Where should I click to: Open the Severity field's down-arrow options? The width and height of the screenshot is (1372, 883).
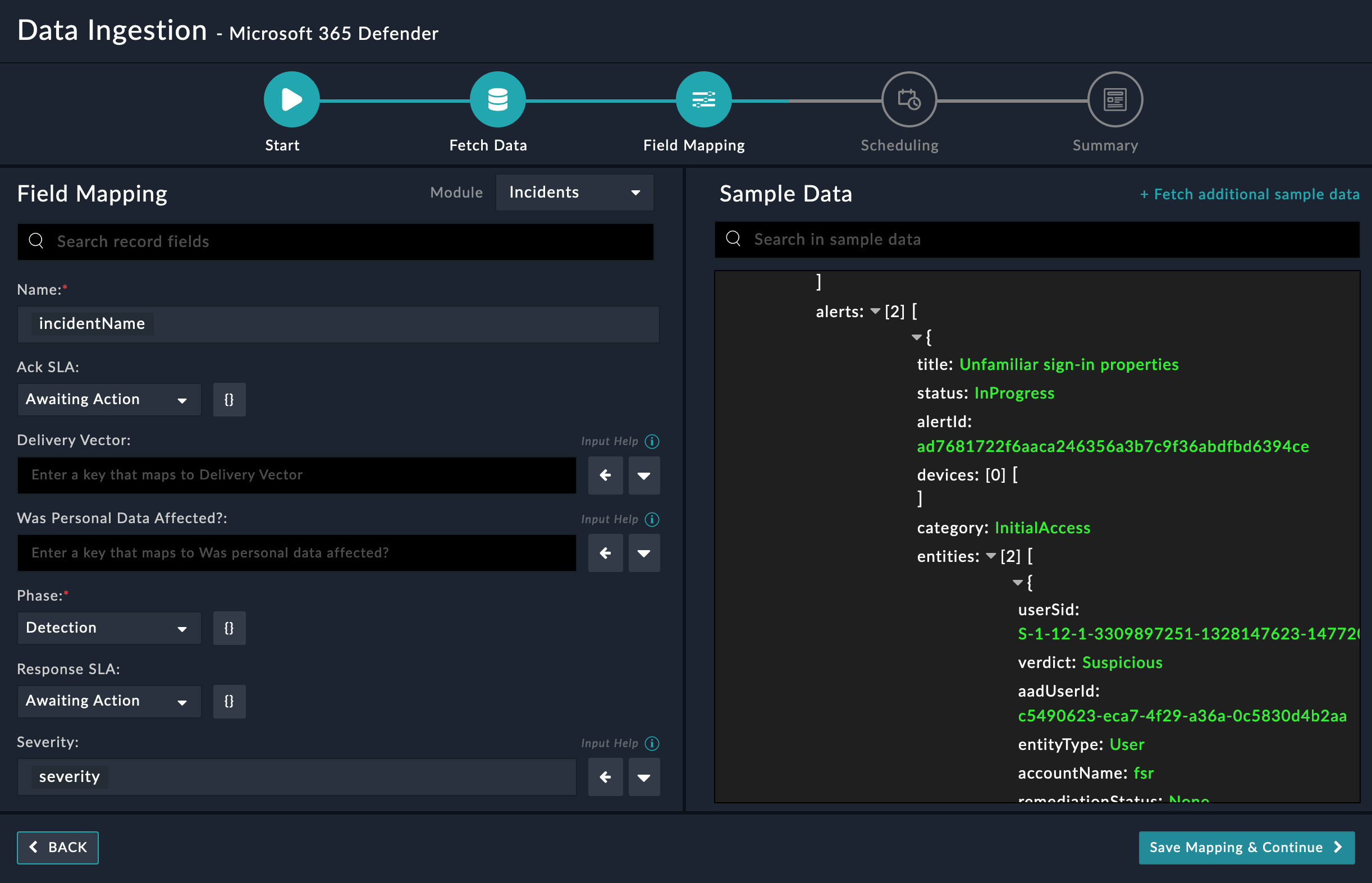(644, 777)
